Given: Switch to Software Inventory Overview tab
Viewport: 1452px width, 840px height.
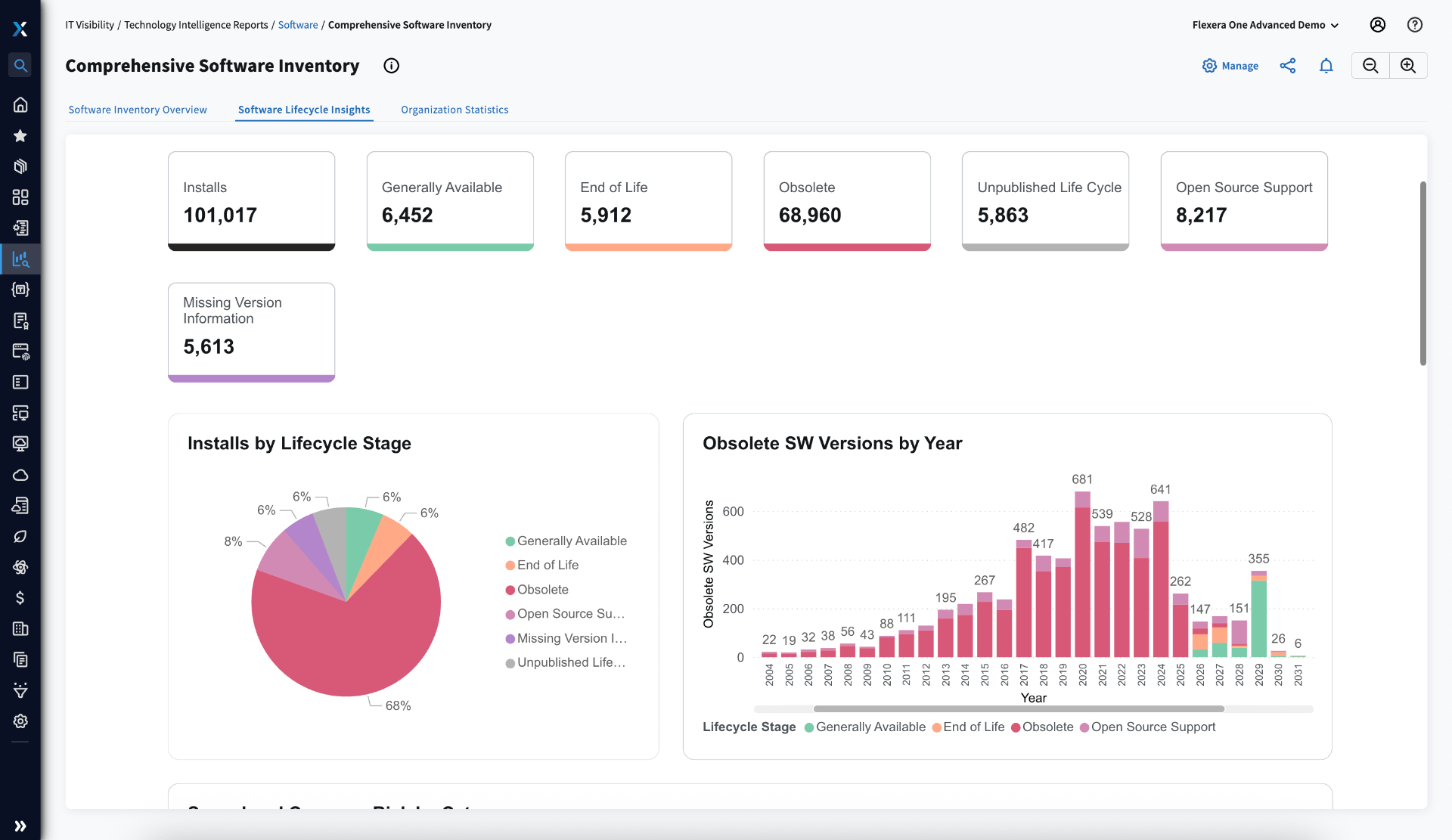Looking at the screenshot, I should [138, 110].
